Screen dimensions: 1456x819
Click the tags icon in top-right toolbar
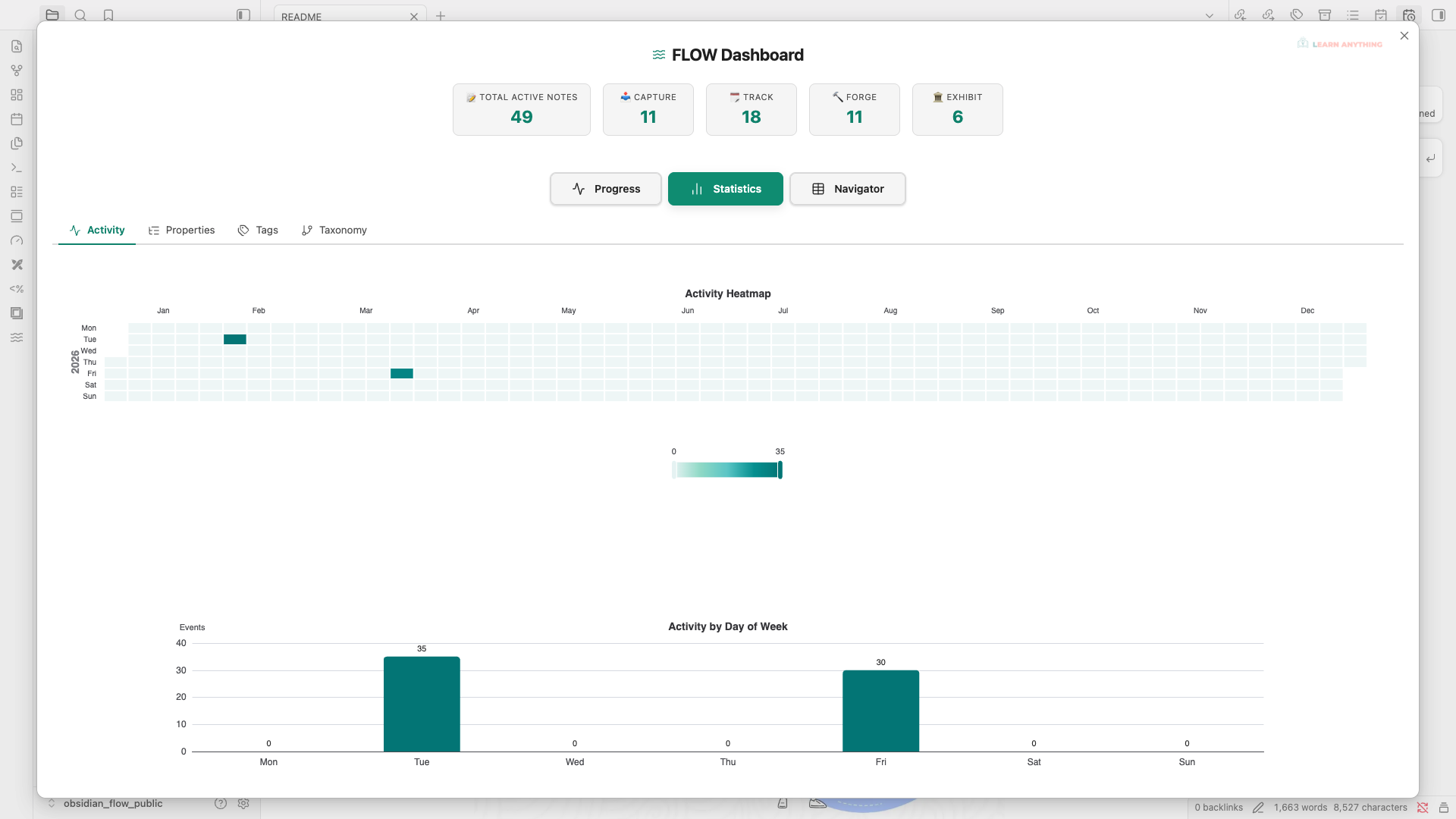[1297, 15]
